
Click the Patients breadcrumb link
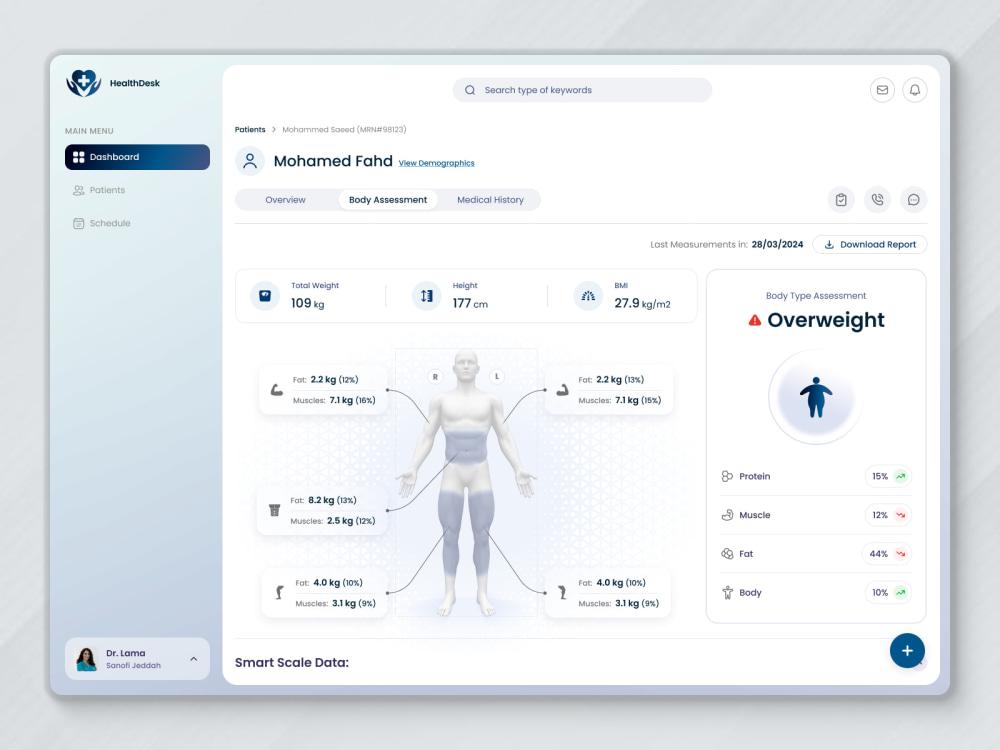tap(250, 129)
